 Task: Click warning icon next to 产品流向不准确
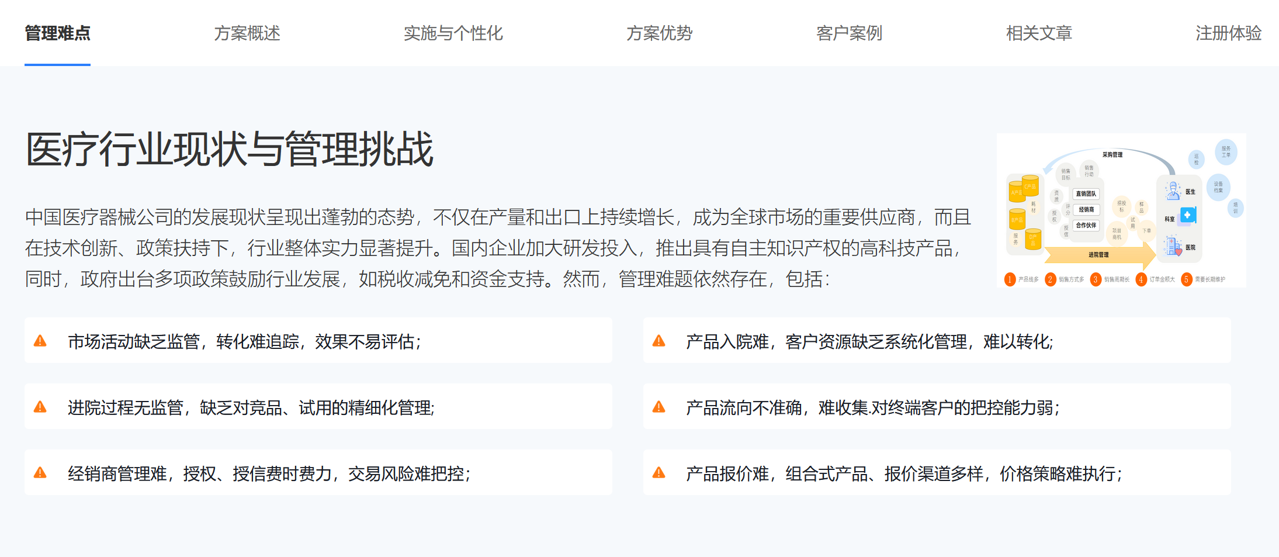click(x=659, y=407)
